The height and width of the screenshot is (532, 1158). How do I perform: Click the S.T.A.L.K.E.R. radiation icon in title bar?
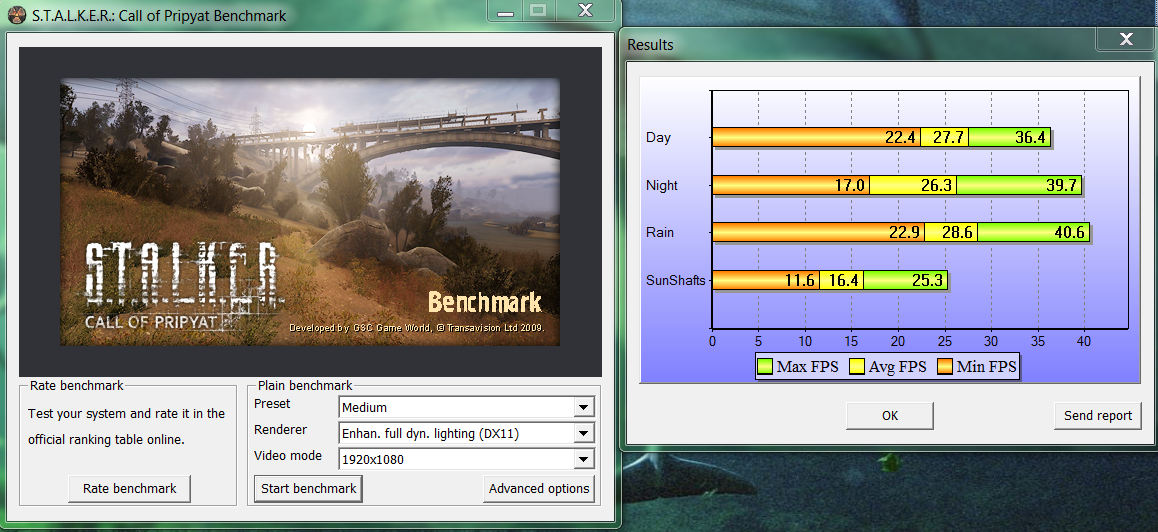click(x=17, y=15)
